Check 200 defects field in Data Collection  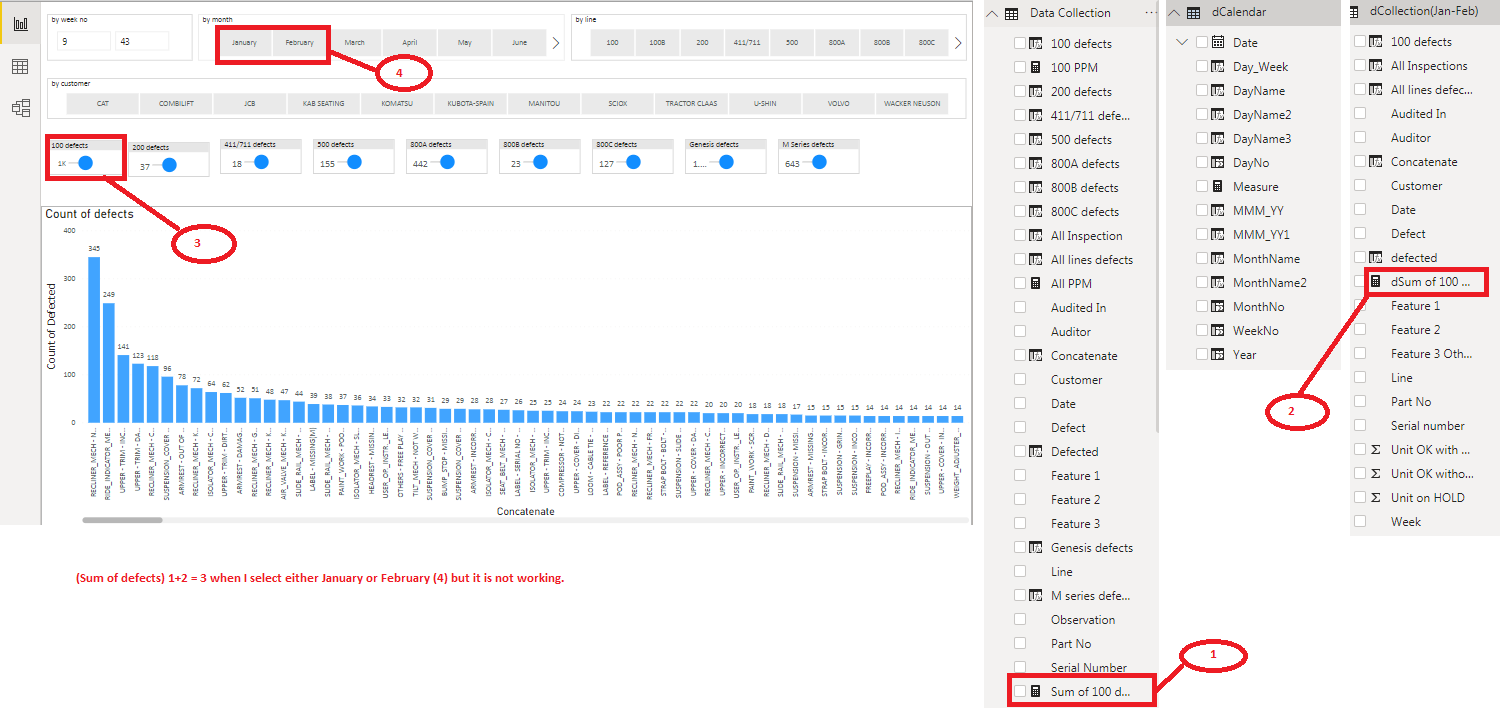(x=1019, y=91)
